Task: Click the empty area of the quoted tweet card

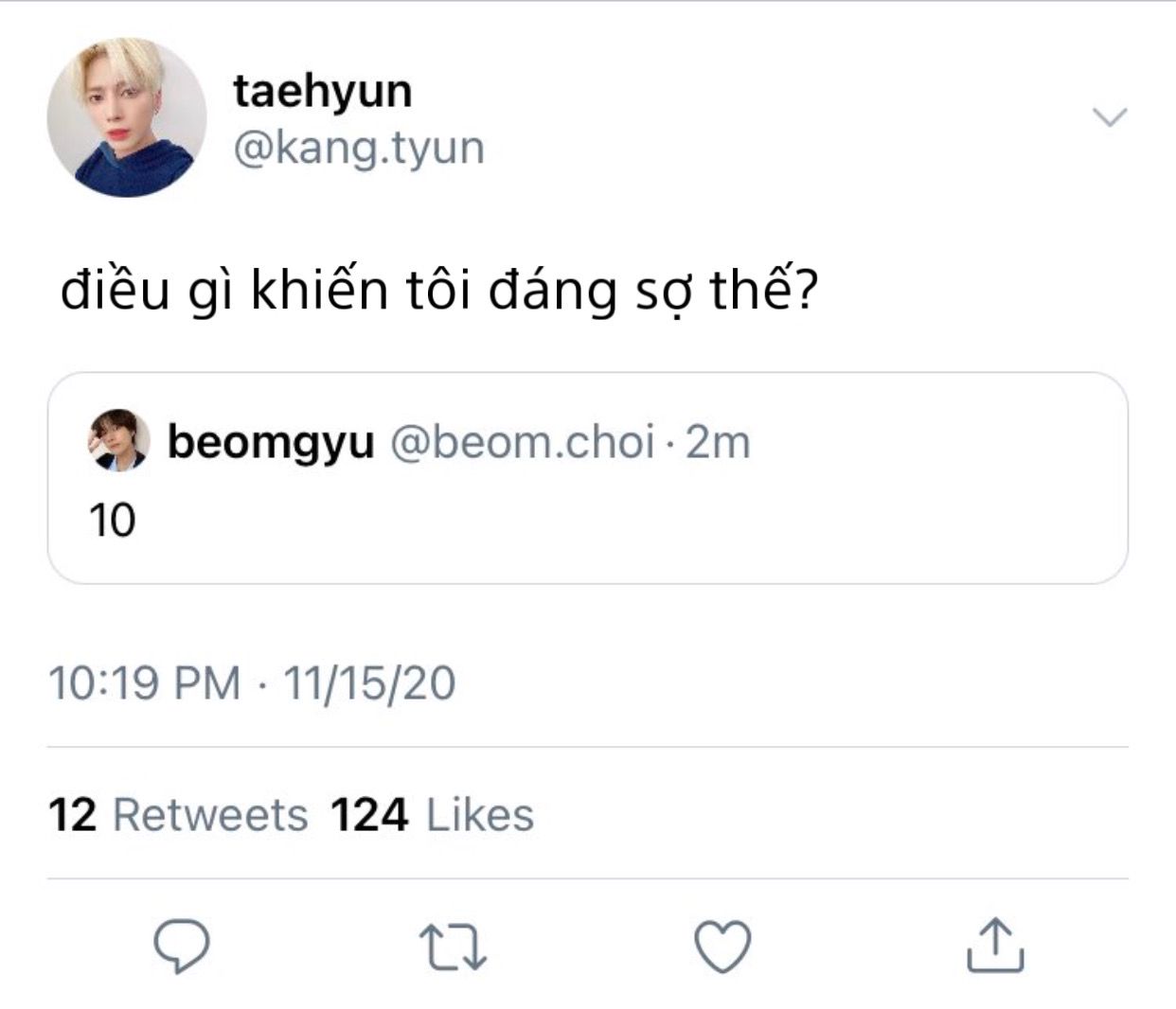Action: pos(663,530)
